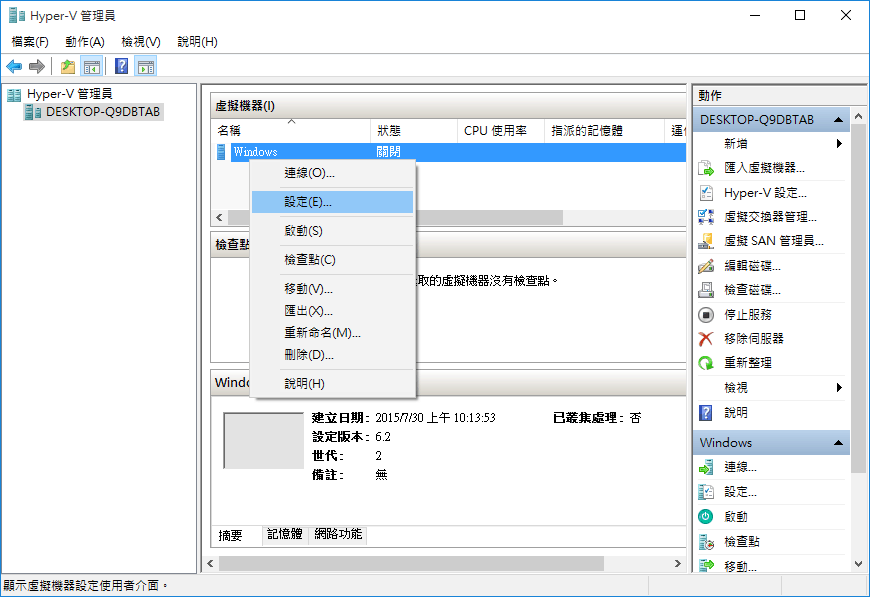
Task: Click the 虛擬交換器管理 icon
Action: [x=706, y=217]
